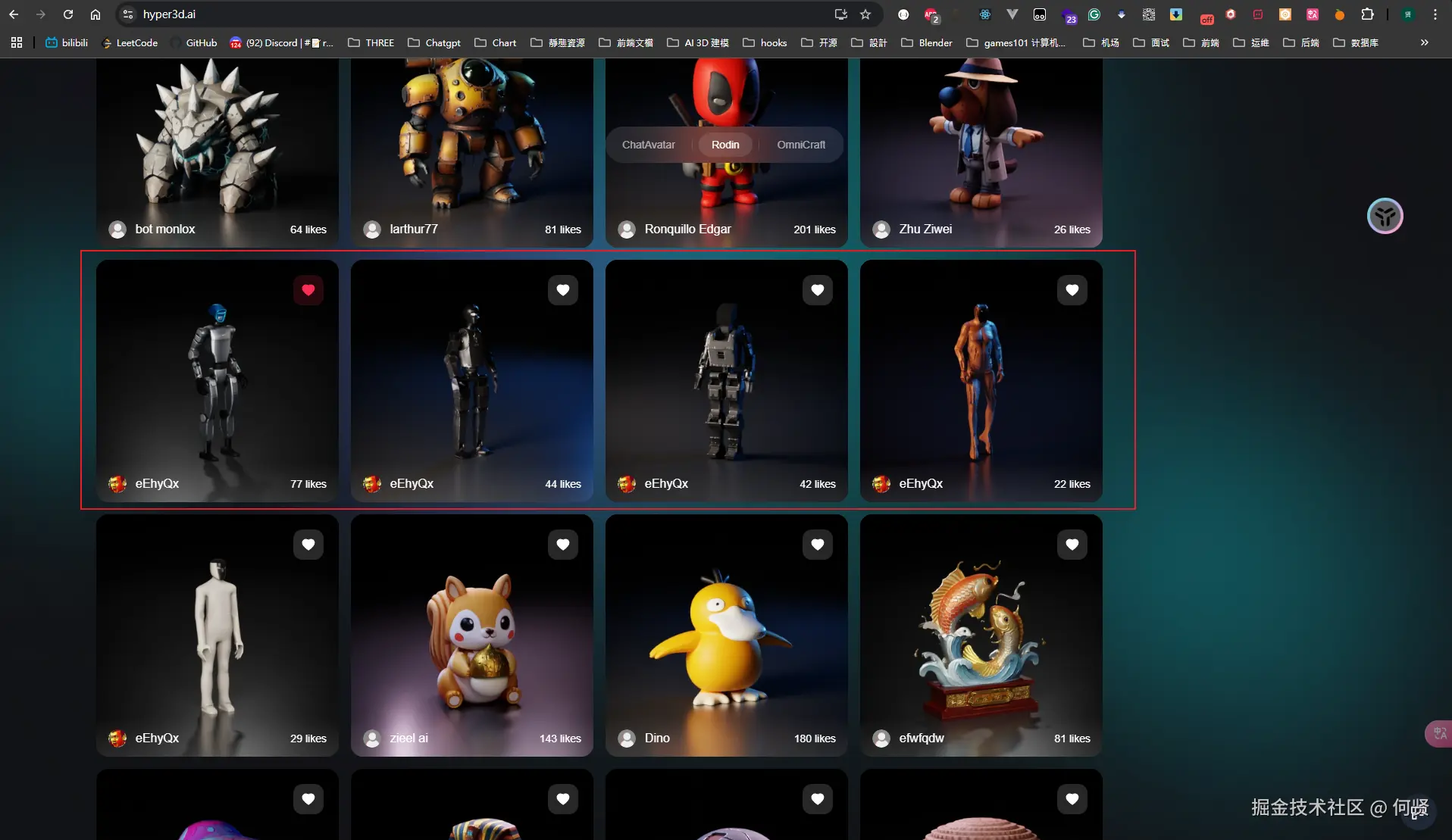The width and height of the screenshot is (1452, 840).
Task: Click Dino's profile avatar
Action: (627, 739)
